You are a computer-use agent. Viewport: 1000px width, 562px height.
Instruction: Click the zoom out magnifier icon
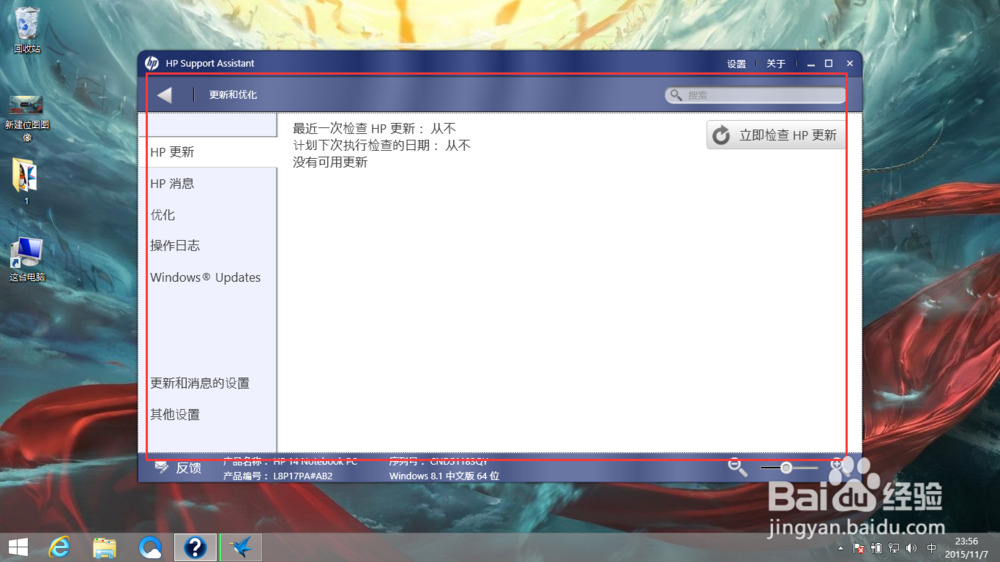pos(737,467)
